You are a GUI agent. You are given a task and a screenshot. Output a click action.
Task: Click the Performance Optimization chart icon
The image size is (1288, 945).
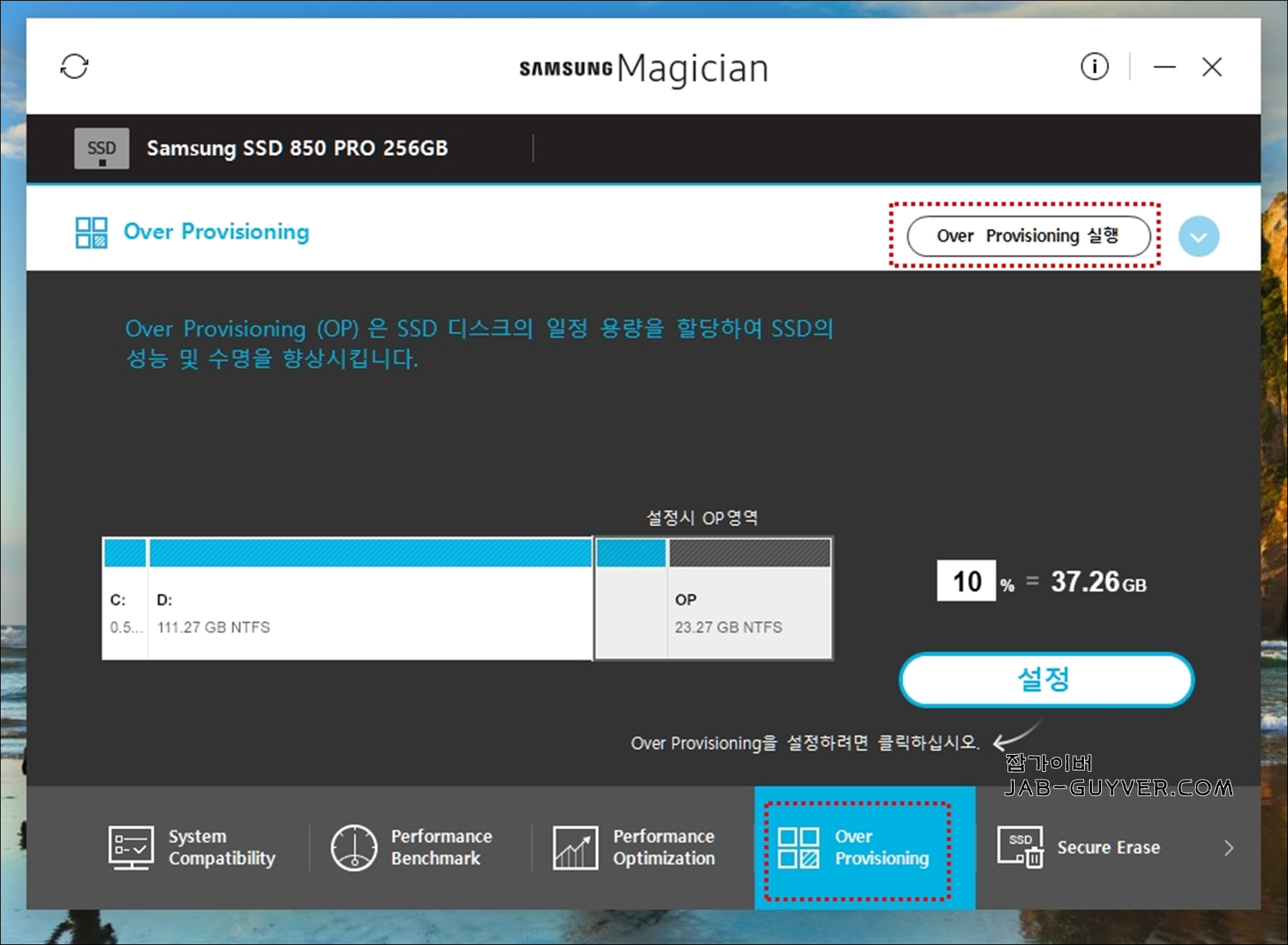[x=575, y=848]
